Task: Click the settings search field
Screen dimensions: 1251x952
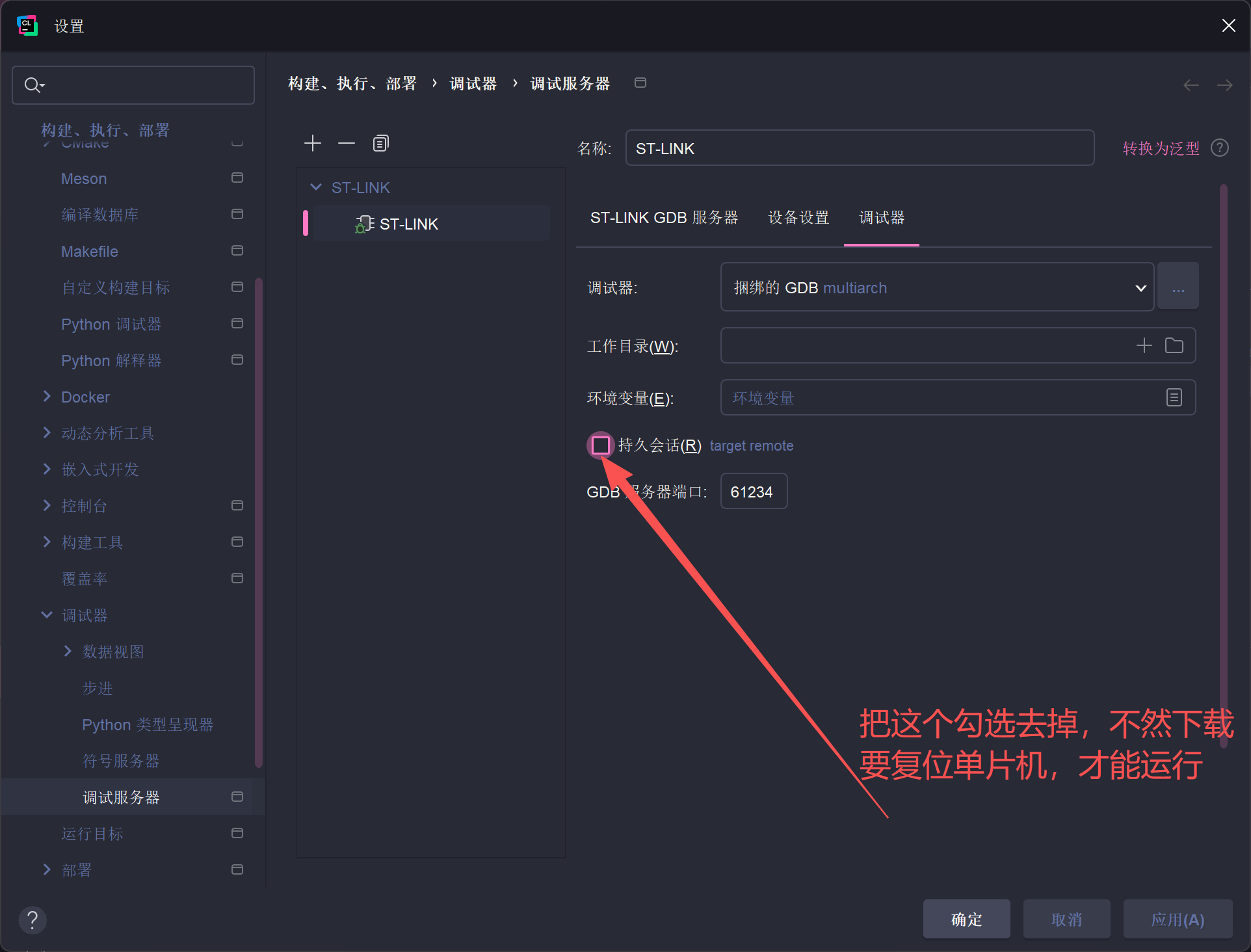Action: pos(133,85)
